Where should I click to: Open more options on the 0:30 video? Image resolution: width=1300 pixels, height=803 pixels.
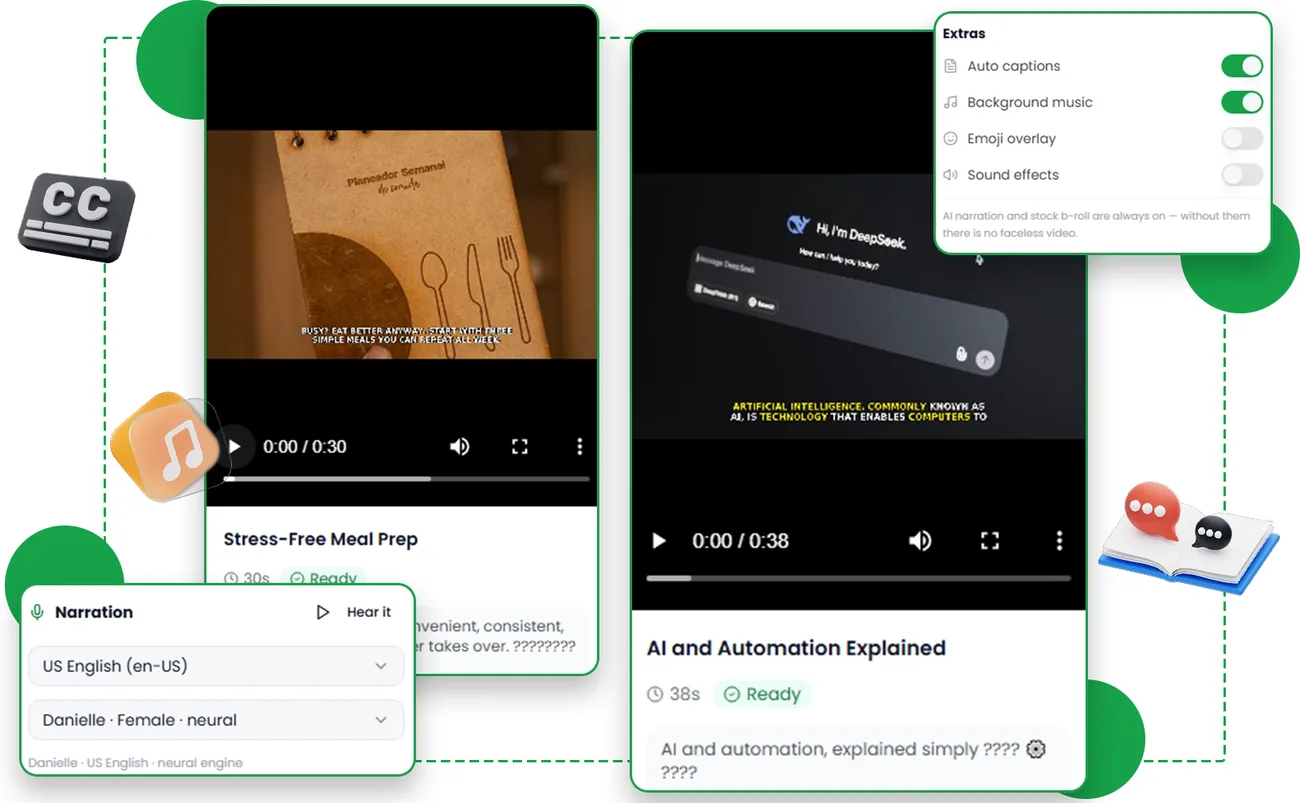tap(579, 447)
